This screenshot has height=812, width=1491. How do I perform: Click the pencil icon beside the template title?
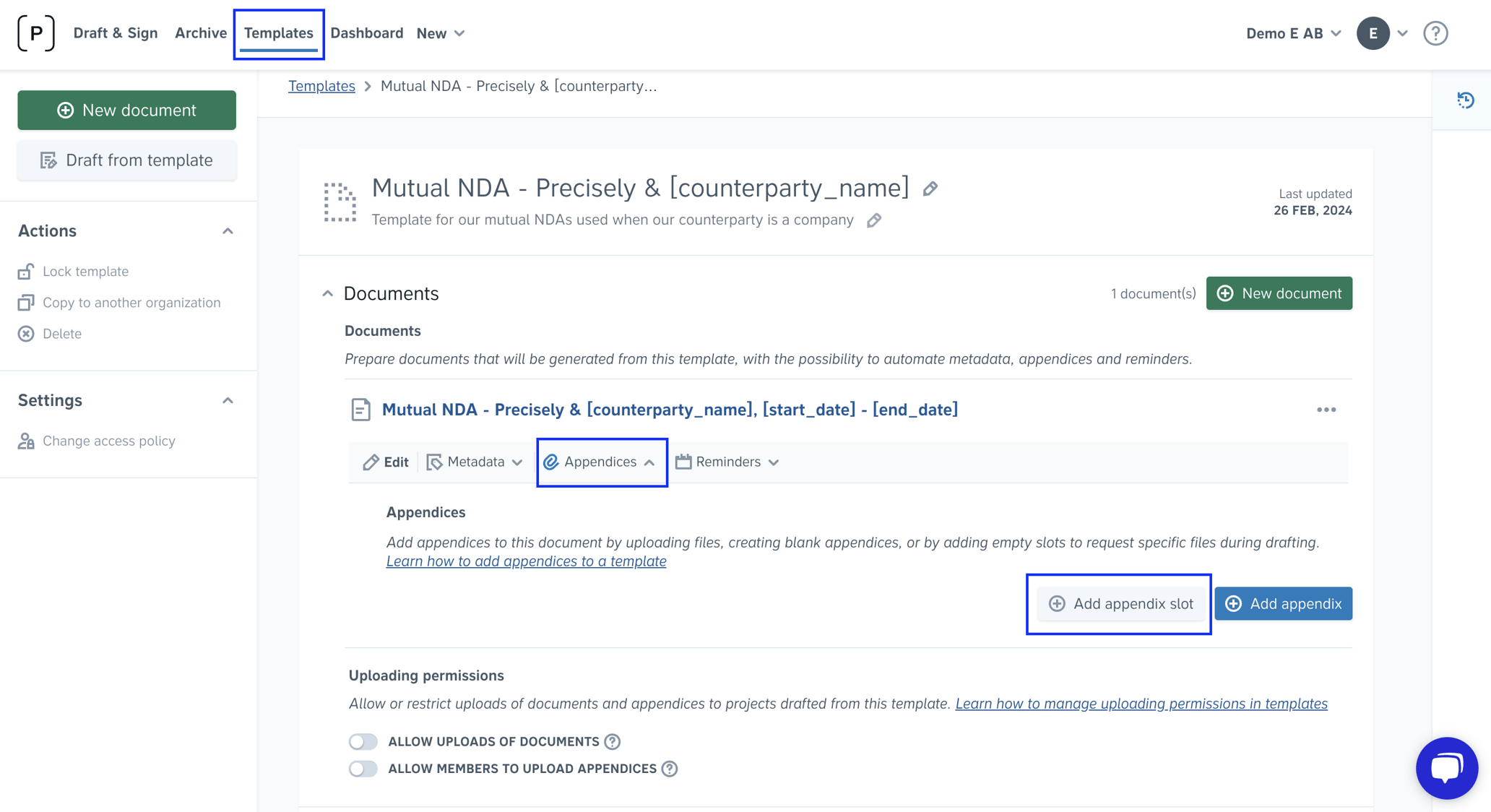[930, 189]
